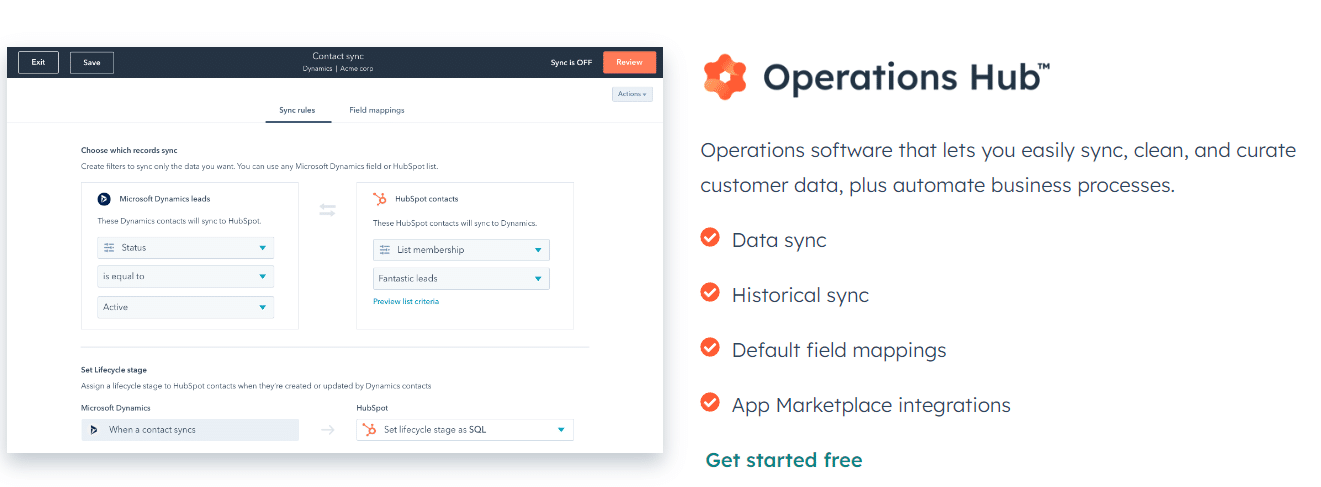Click the 'When a contact syncs' field
Screen dimensions: 1321x487
[190, 430]
